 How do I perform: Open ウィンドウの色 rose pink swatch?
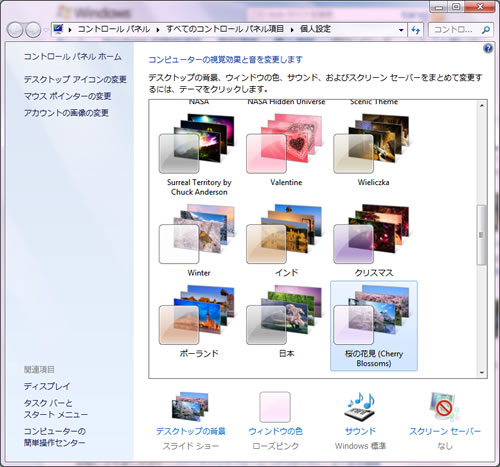pos(275,407)
